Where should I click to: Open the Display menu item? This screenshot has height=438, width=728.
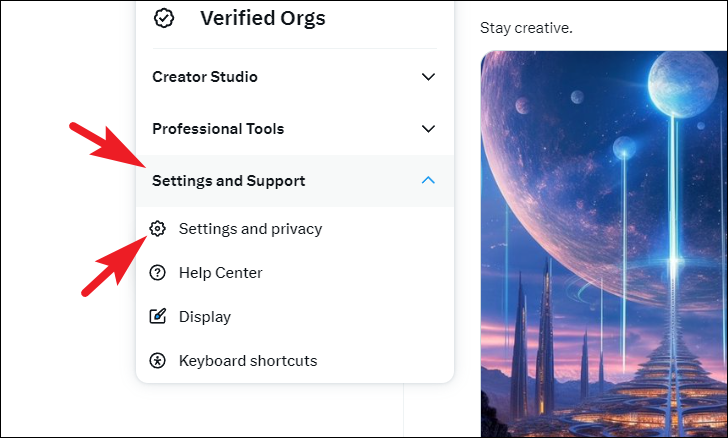[x=204, y=317]
